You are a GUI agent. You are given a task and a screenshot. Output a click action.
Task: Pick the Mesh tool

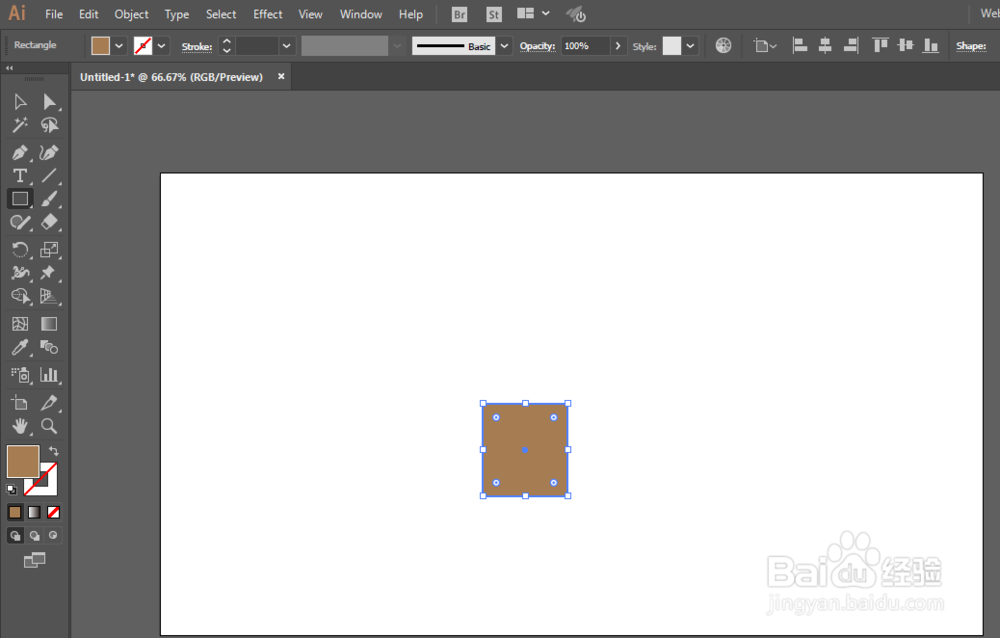[20, 323]
